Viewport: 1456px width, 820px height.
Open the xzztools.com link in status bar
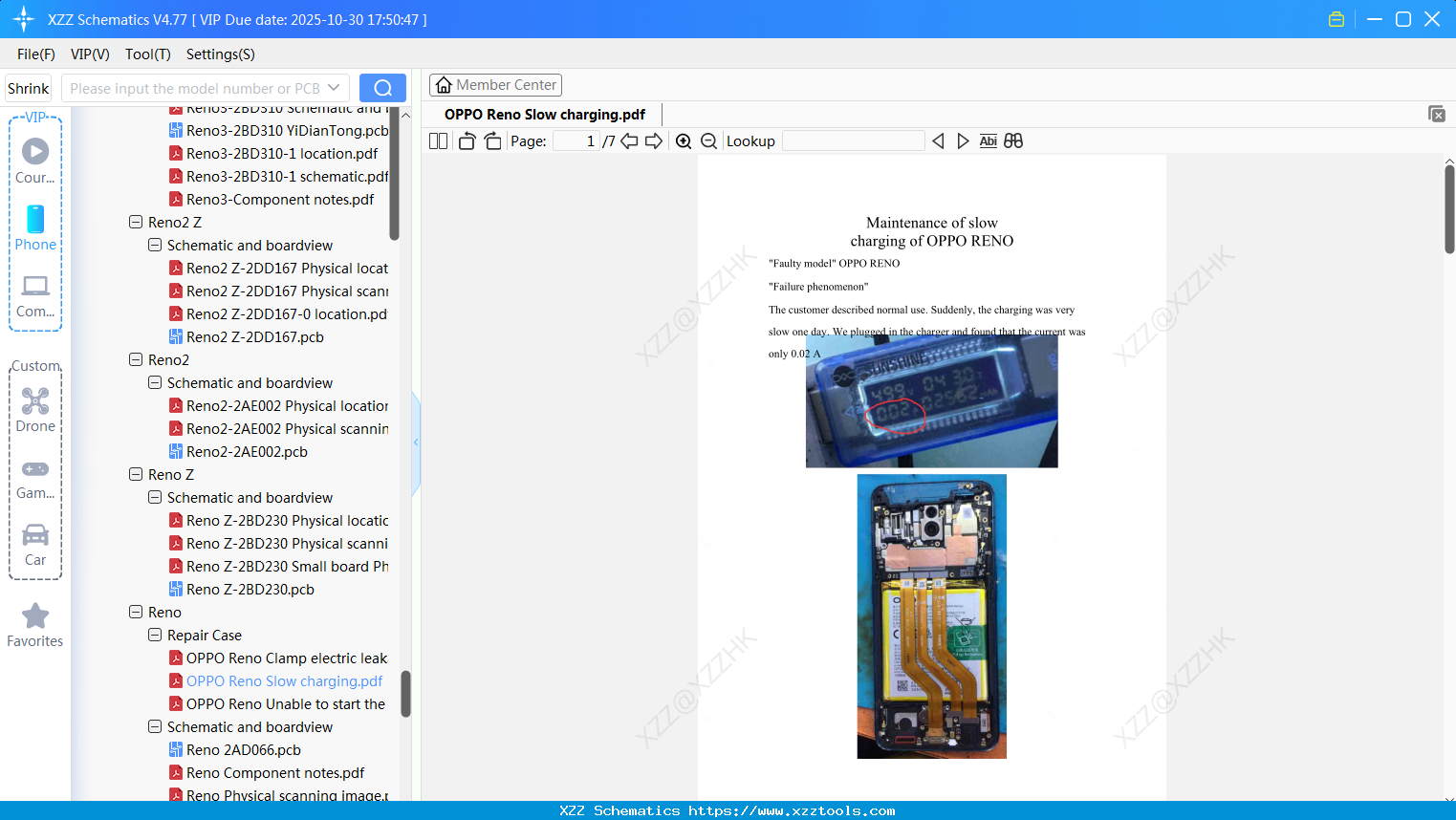pyautogui.click(x=792, y=810)
